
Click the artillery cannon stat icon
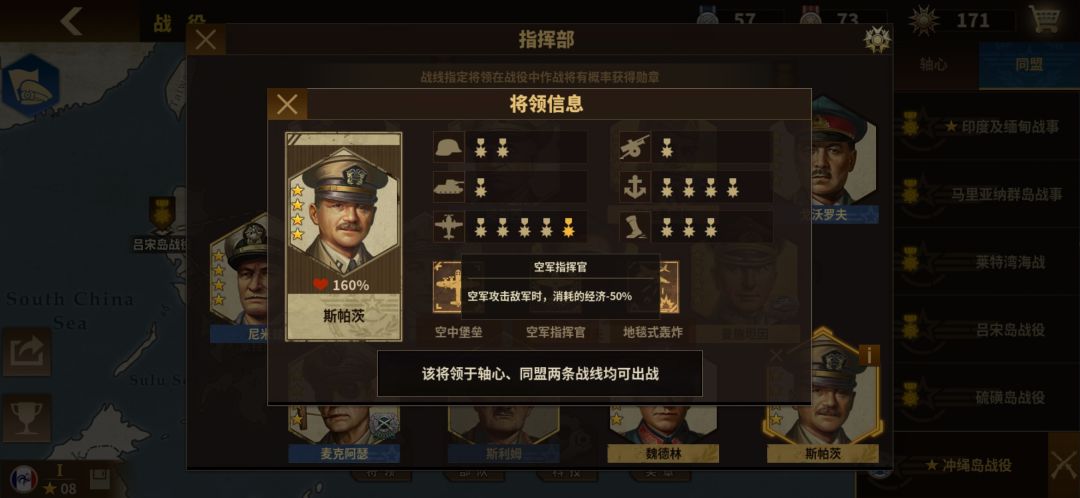click(634, 147)
